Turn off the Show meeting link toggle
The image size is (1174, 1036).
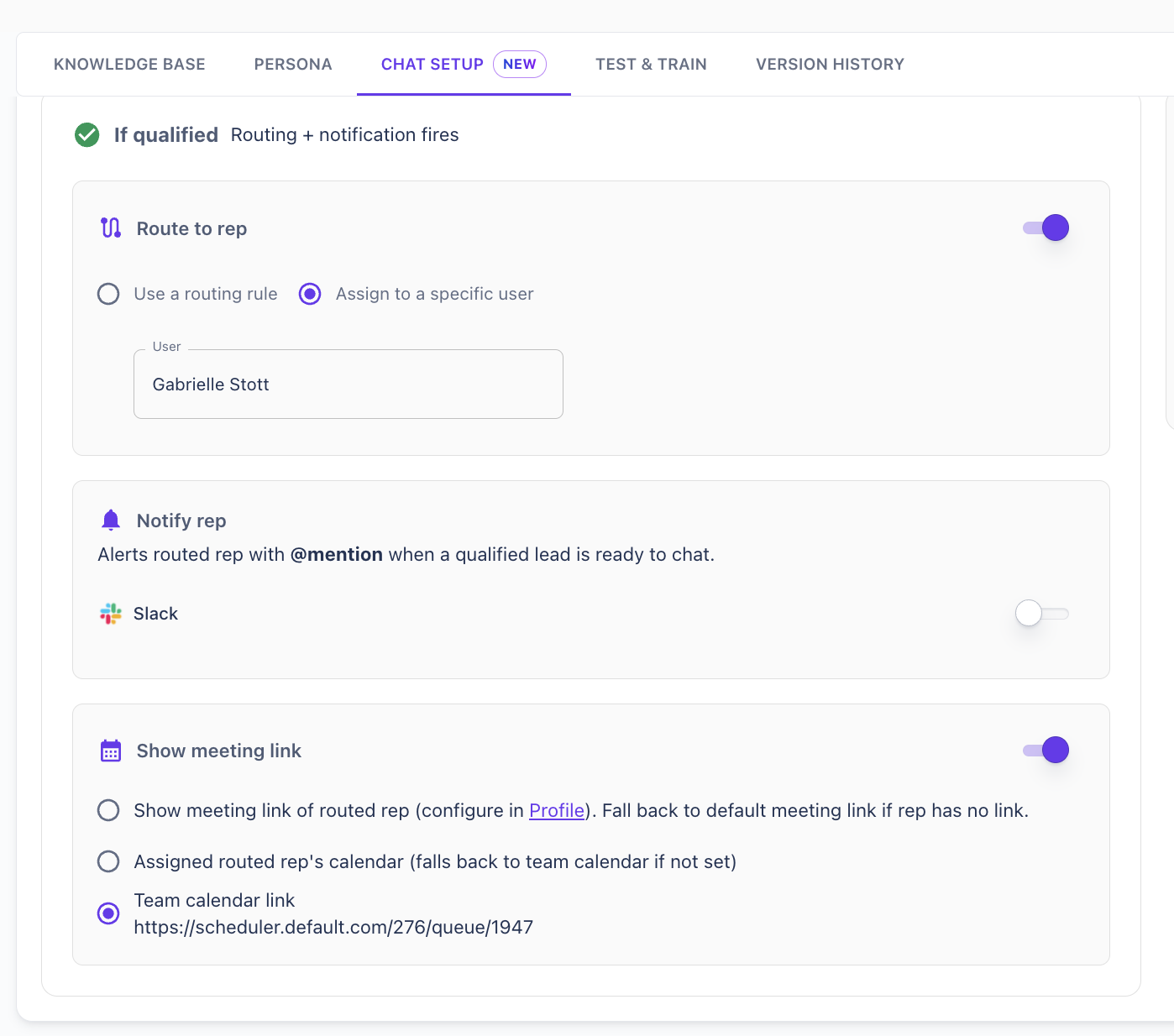pos(1046,750)
